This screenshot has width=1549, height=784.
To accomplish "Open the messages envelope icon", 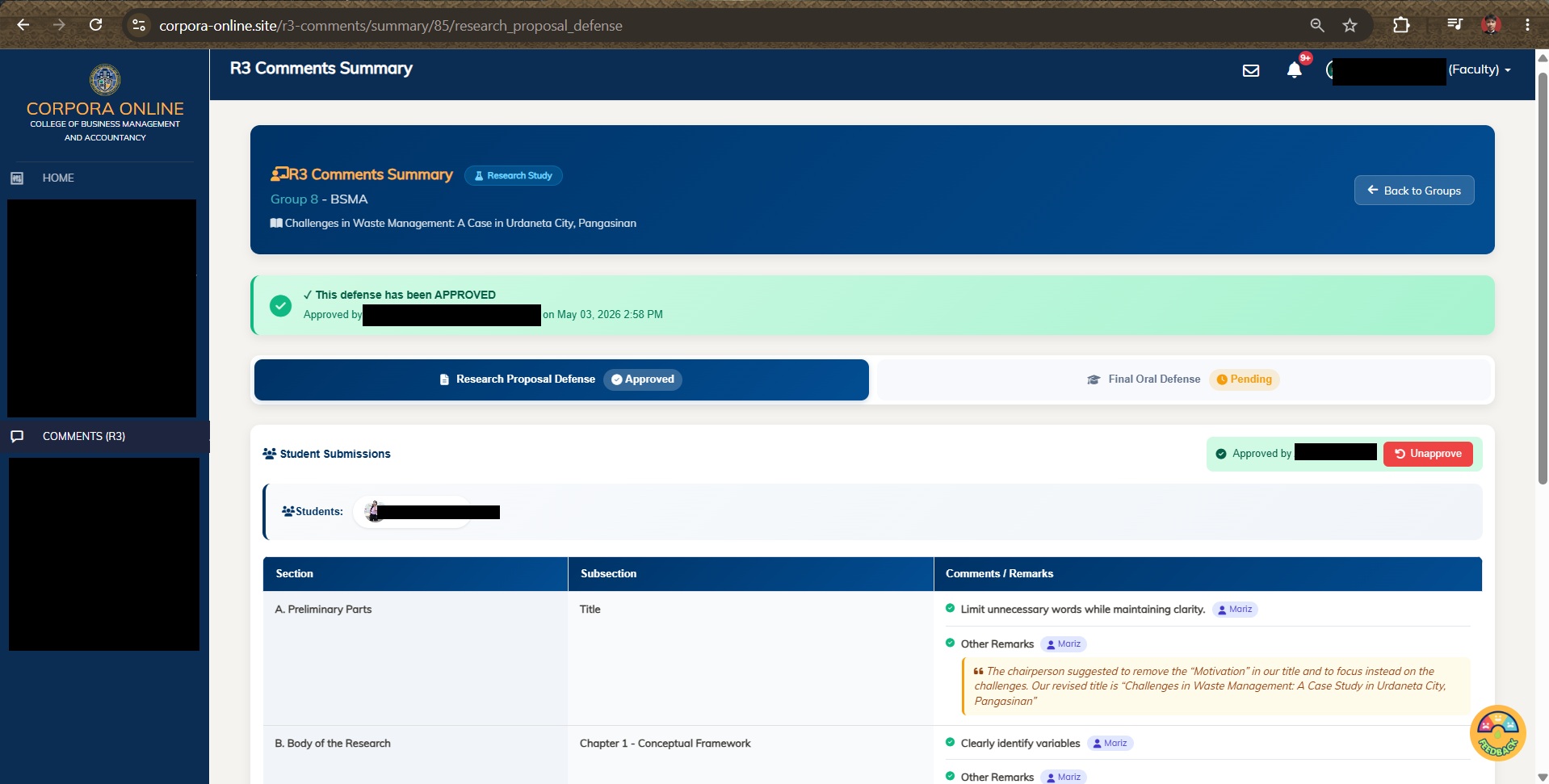I will click(1251, 70).
